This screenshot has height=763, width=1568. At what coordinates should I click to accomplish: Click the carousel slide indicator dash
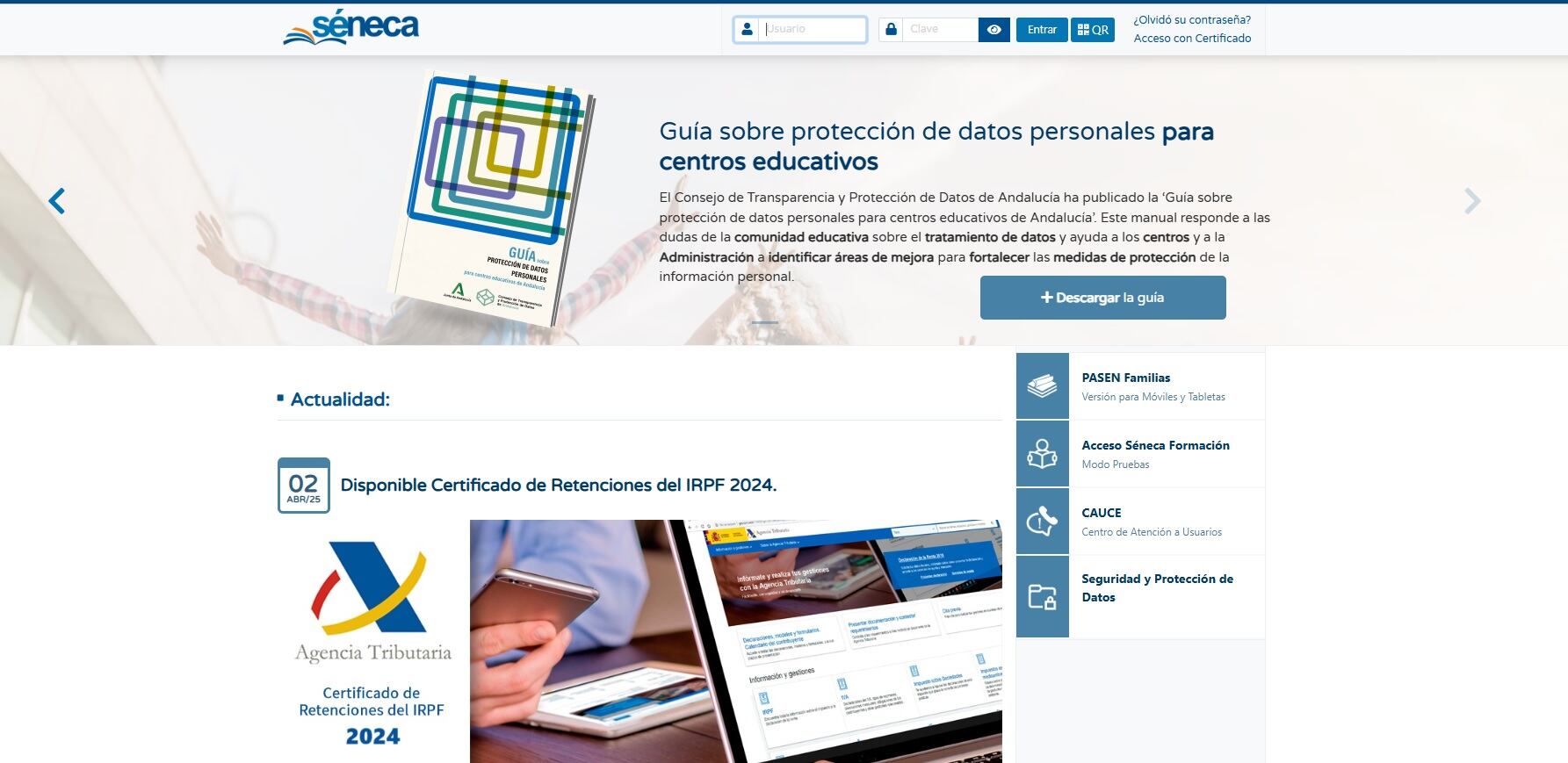[x=764, y=322]
